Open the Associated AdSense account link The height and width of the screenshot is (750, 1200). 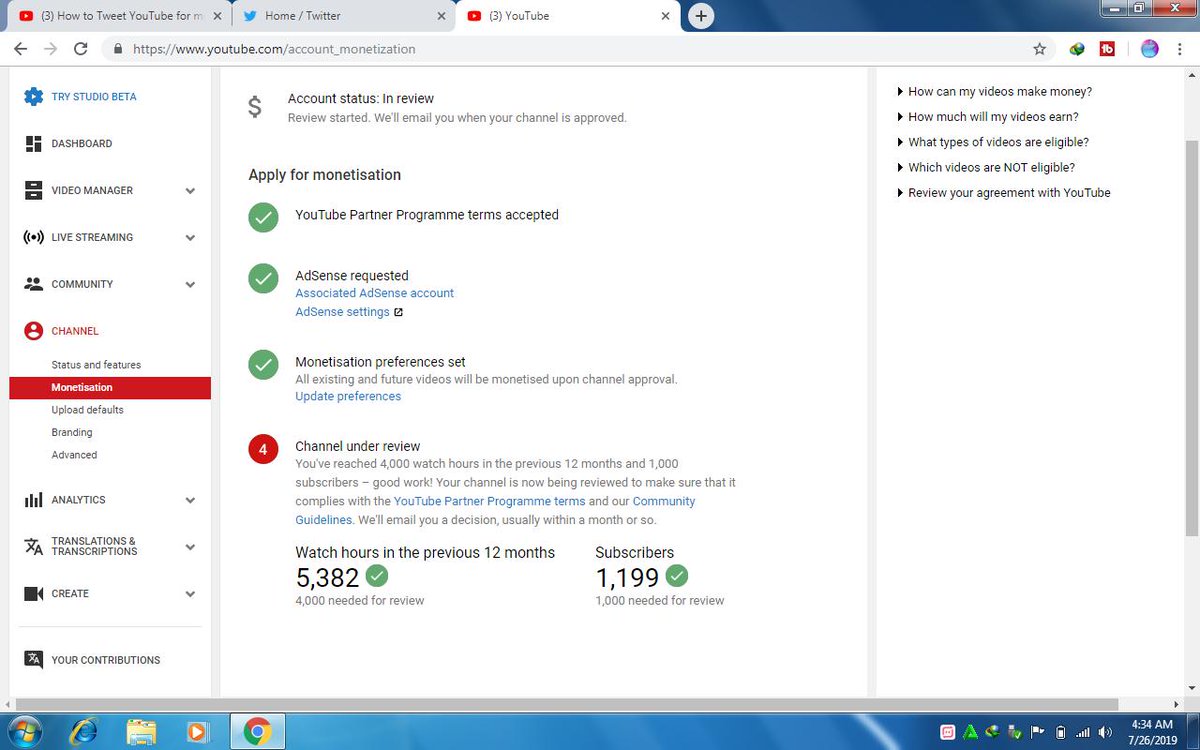374,293
